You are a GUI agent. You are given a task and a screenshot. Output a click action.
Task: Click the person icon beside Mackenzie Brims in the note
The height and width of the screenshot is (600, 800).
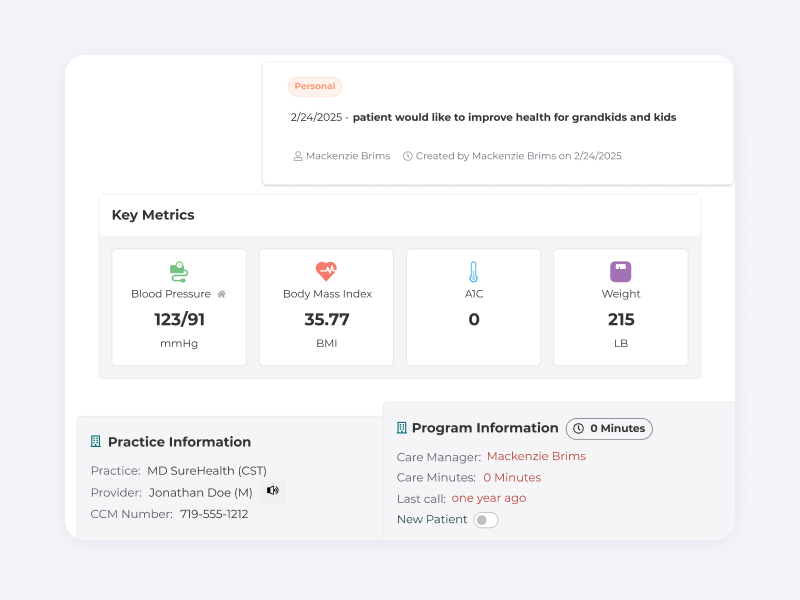point(297,156)
